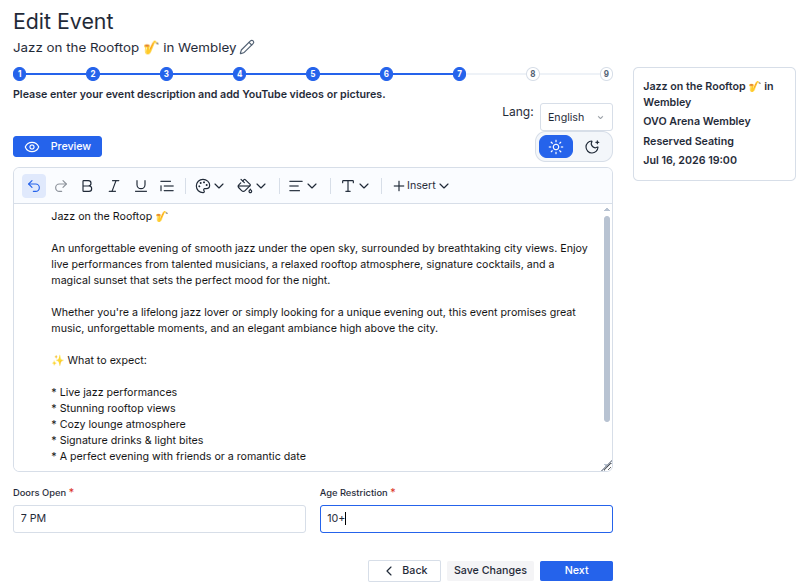The image size is (801, 582).
Task: Open the English language dropdown
Action: (x=576, y=118)
